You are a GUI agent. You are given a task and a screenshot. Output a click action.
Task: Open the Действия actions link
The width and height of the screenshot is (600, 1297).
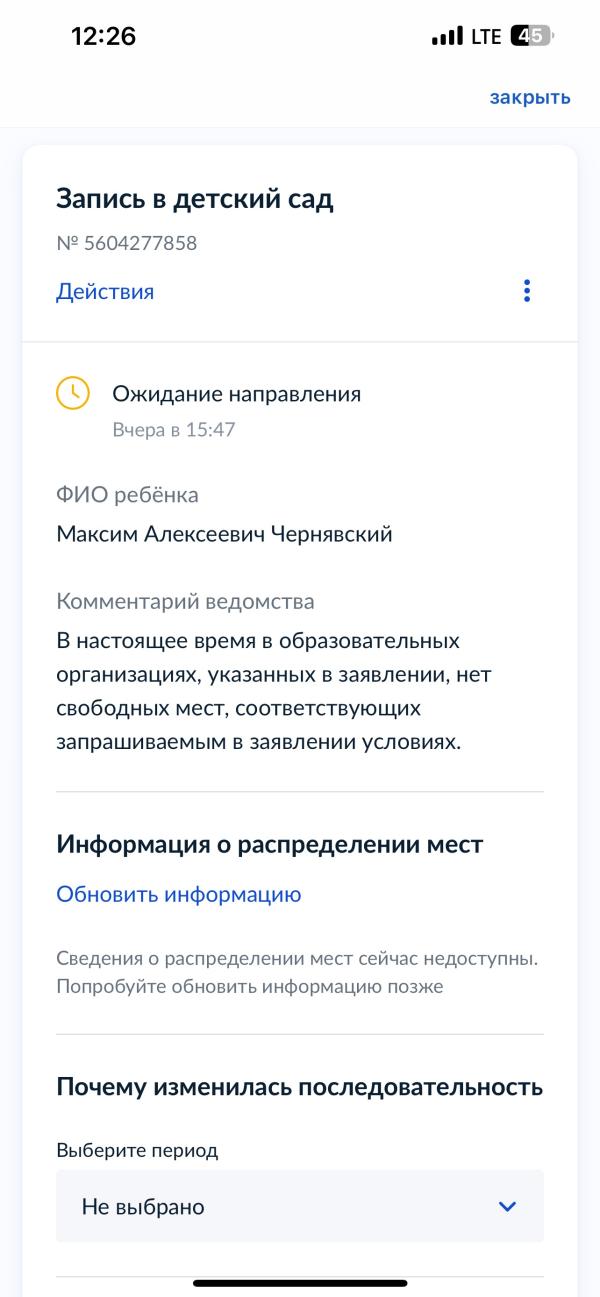click(105, 292)
